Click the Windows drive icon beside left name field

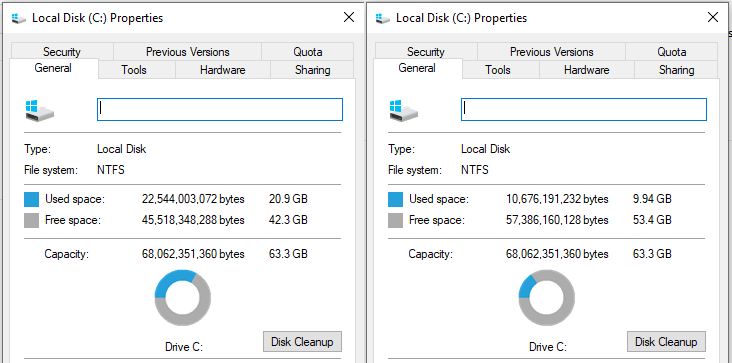pyautogui.click(x=40, y=111)
